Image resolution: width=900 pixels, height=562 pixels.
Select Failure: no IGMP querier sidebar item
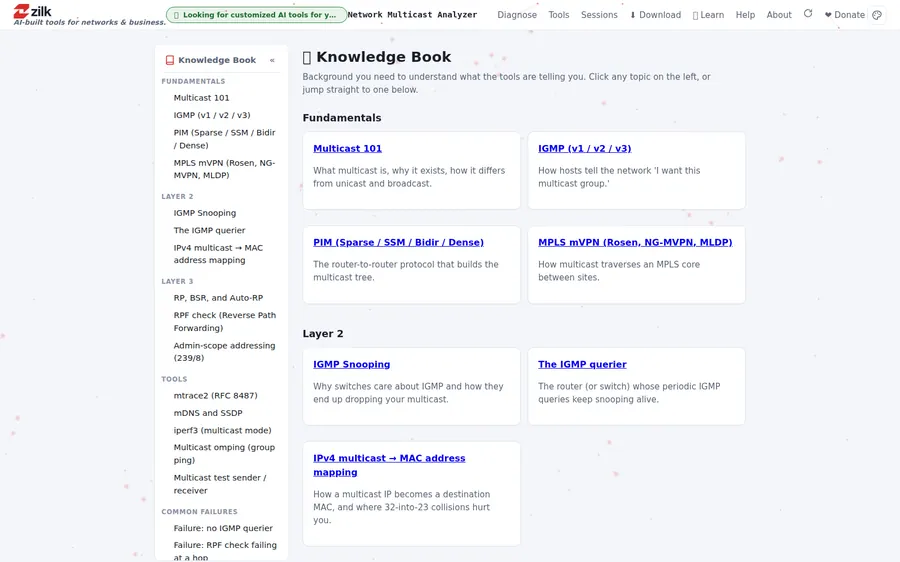(223, 528)
